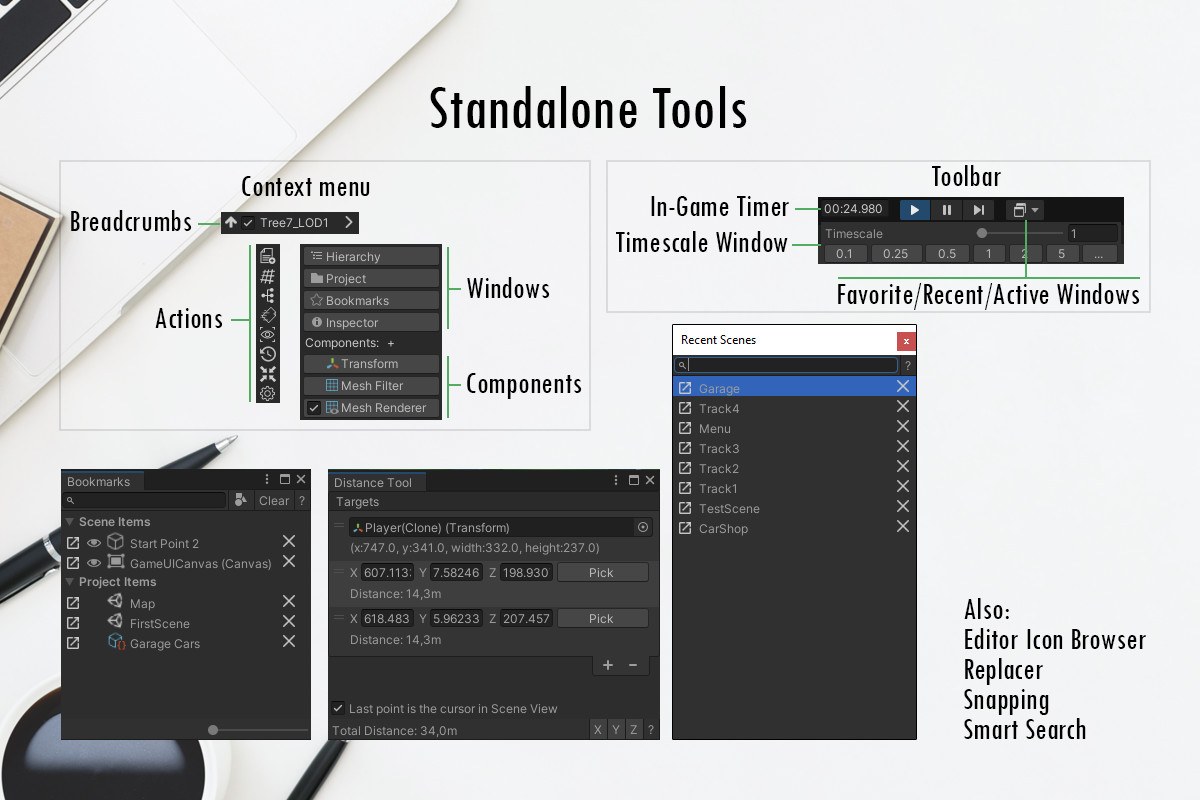
Task: Remove Menu from the recent scenes
Action: pyautogui.click(x=903, y=427)
